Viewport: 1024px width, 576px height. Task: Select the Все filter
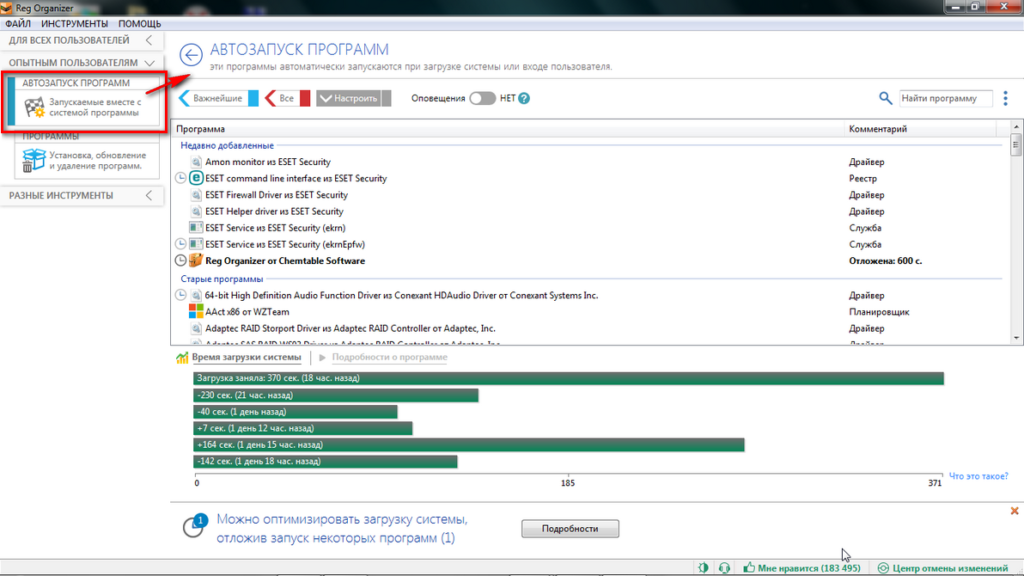point(286,98)
